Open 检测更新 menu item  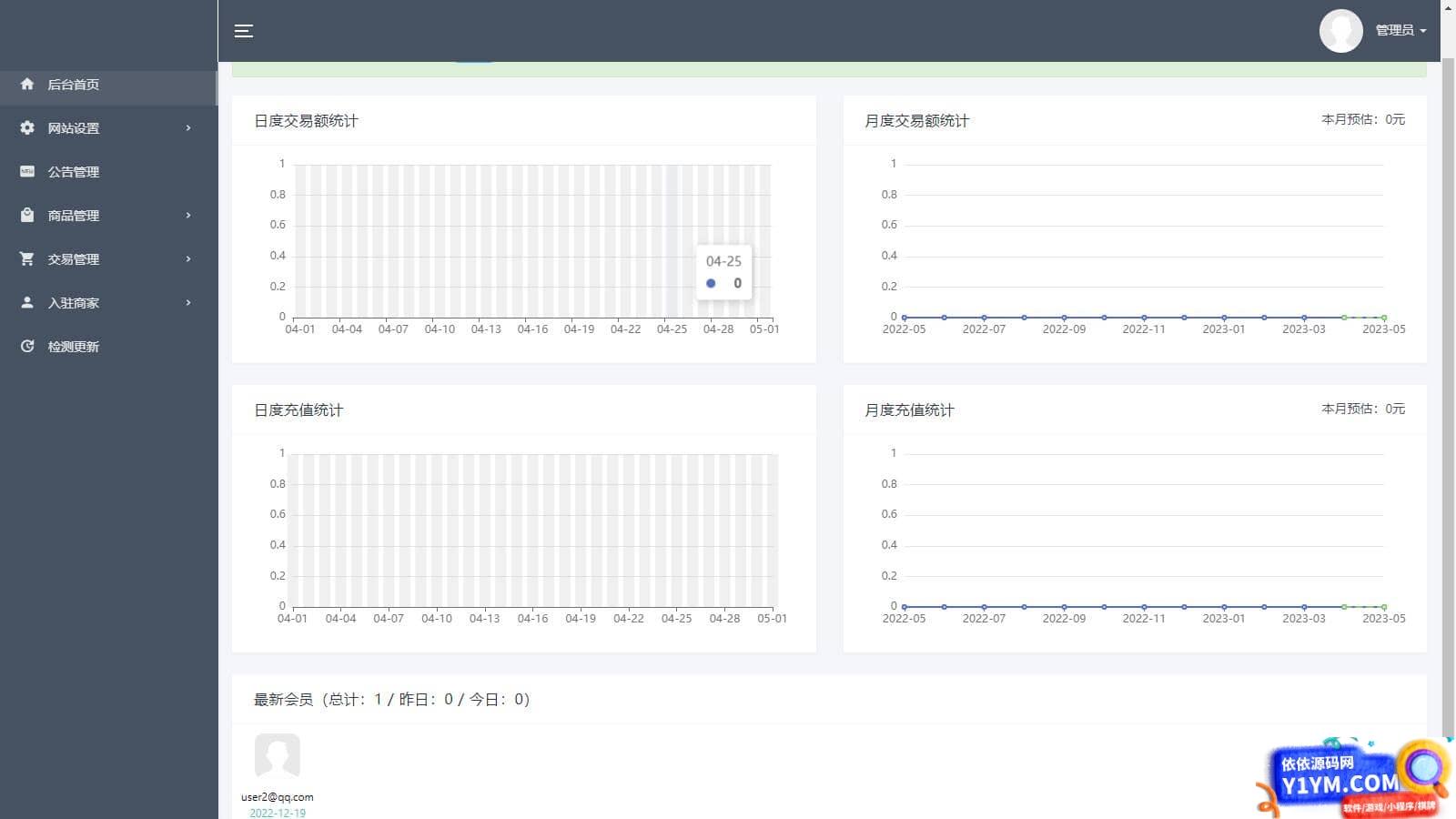[108, 347]
